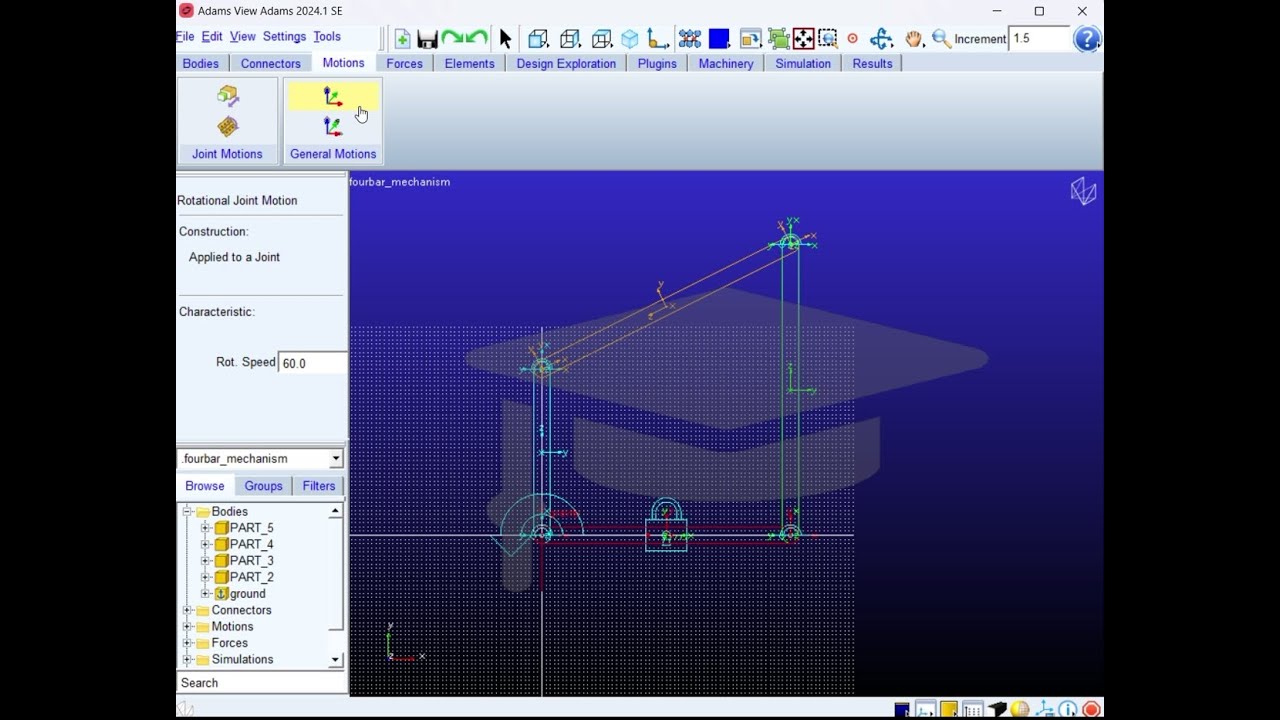Activate the hand pan view tool
1280x720 pixels.
click(913, 39)
